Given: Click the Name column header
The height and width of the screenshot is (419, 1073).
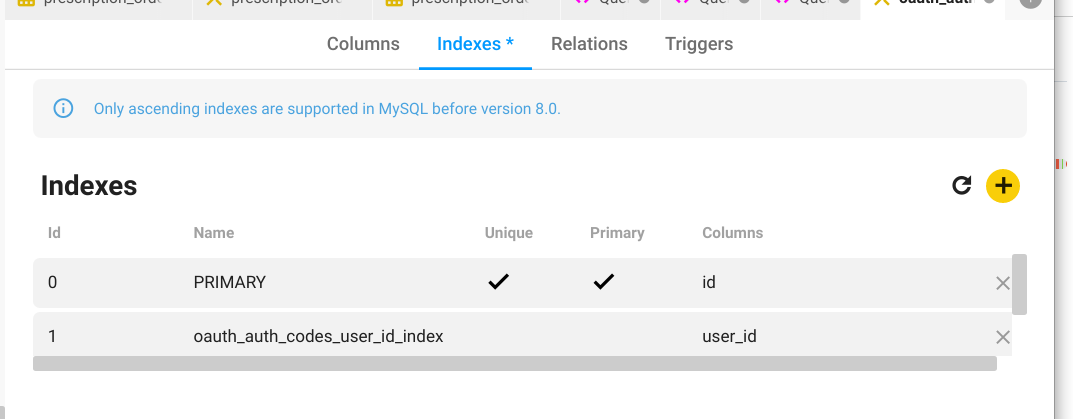Looking at the screenshot, I should point(214,233).
